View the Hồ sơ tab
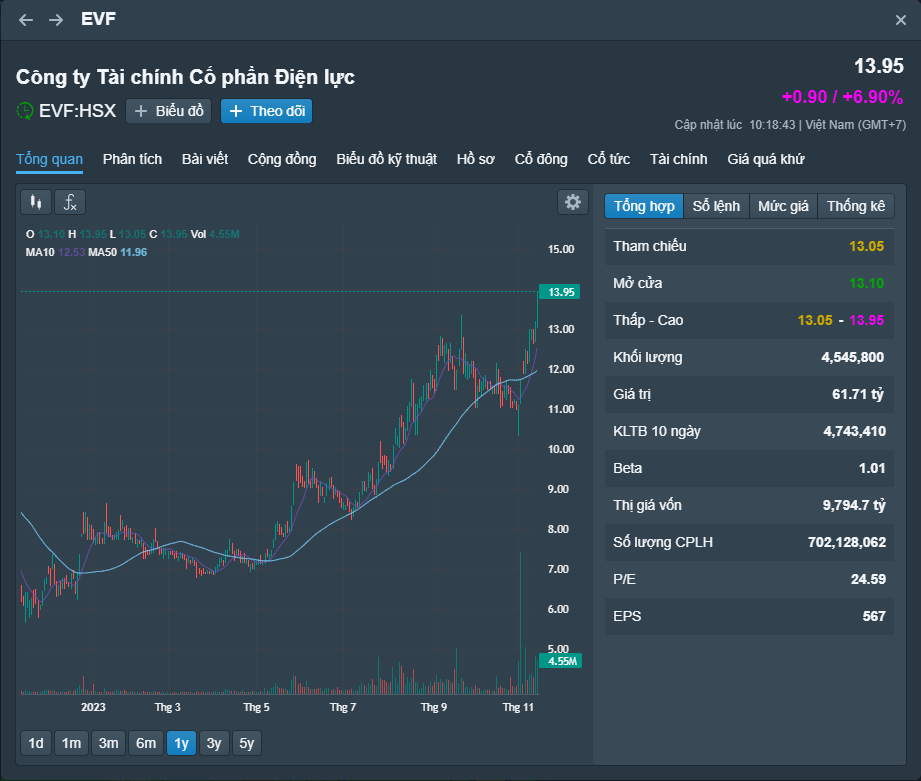Viewport: 921px width, 781px height. [x=476, y=159]
